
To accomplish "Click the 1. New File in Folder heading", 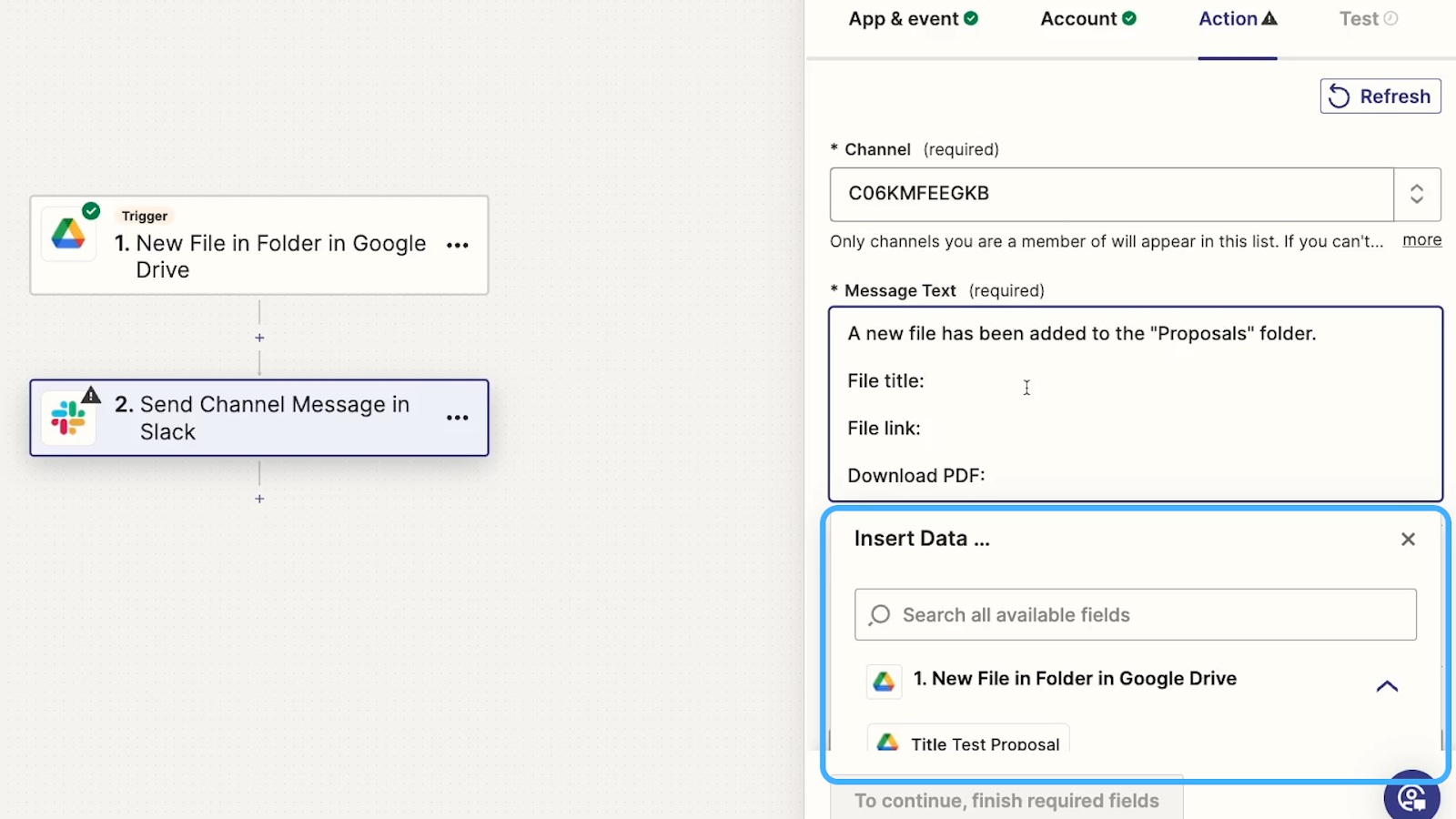I will click(1075, 679).
